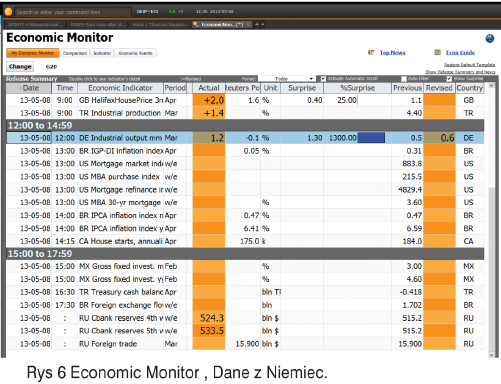Viewport: 501px width, 384px height.
Task: Select the My Economic Monitor tab
Action: click(x=33, y=53)
